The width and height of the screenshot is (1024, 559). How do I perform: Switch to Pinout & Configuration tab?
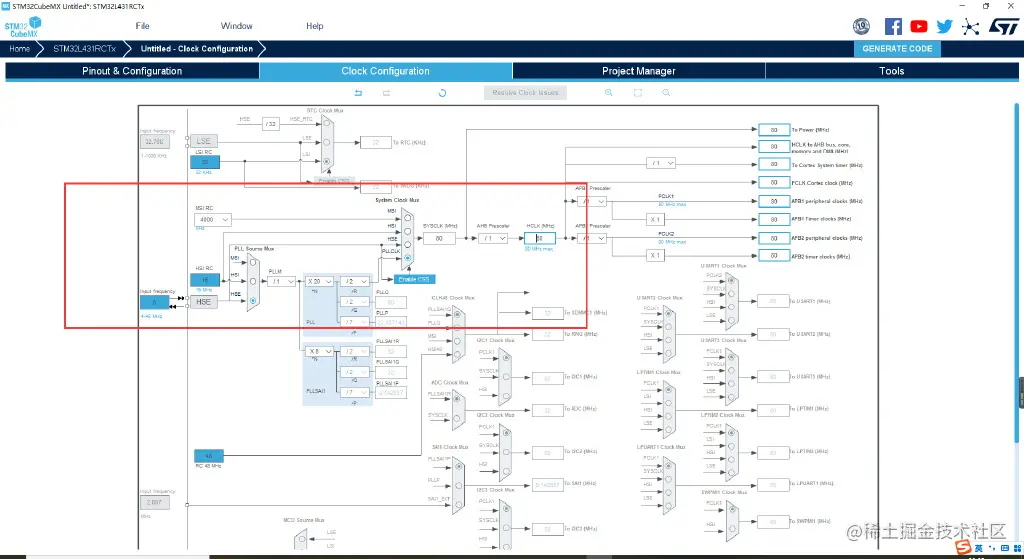pyautogui.click(x=132, y=71)
